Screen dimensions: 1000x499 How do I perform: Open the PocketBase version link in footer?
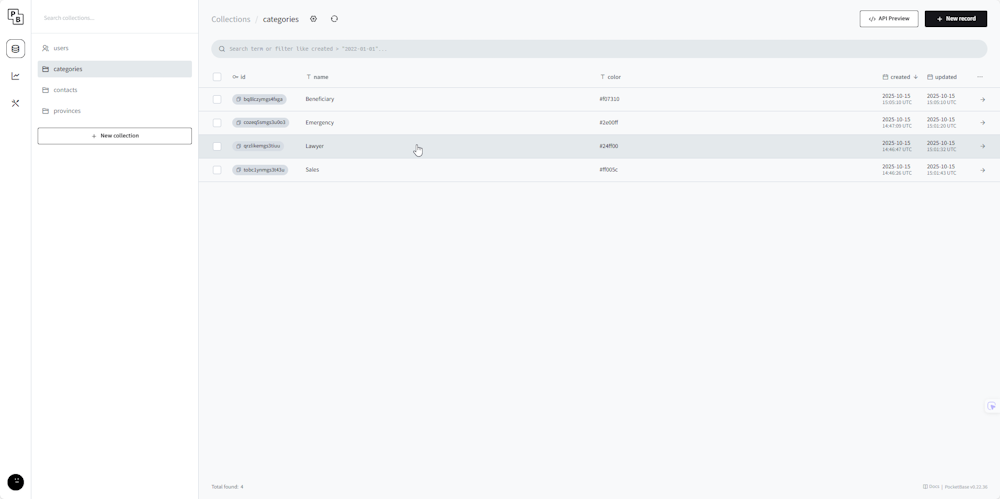tap(966, 487)
